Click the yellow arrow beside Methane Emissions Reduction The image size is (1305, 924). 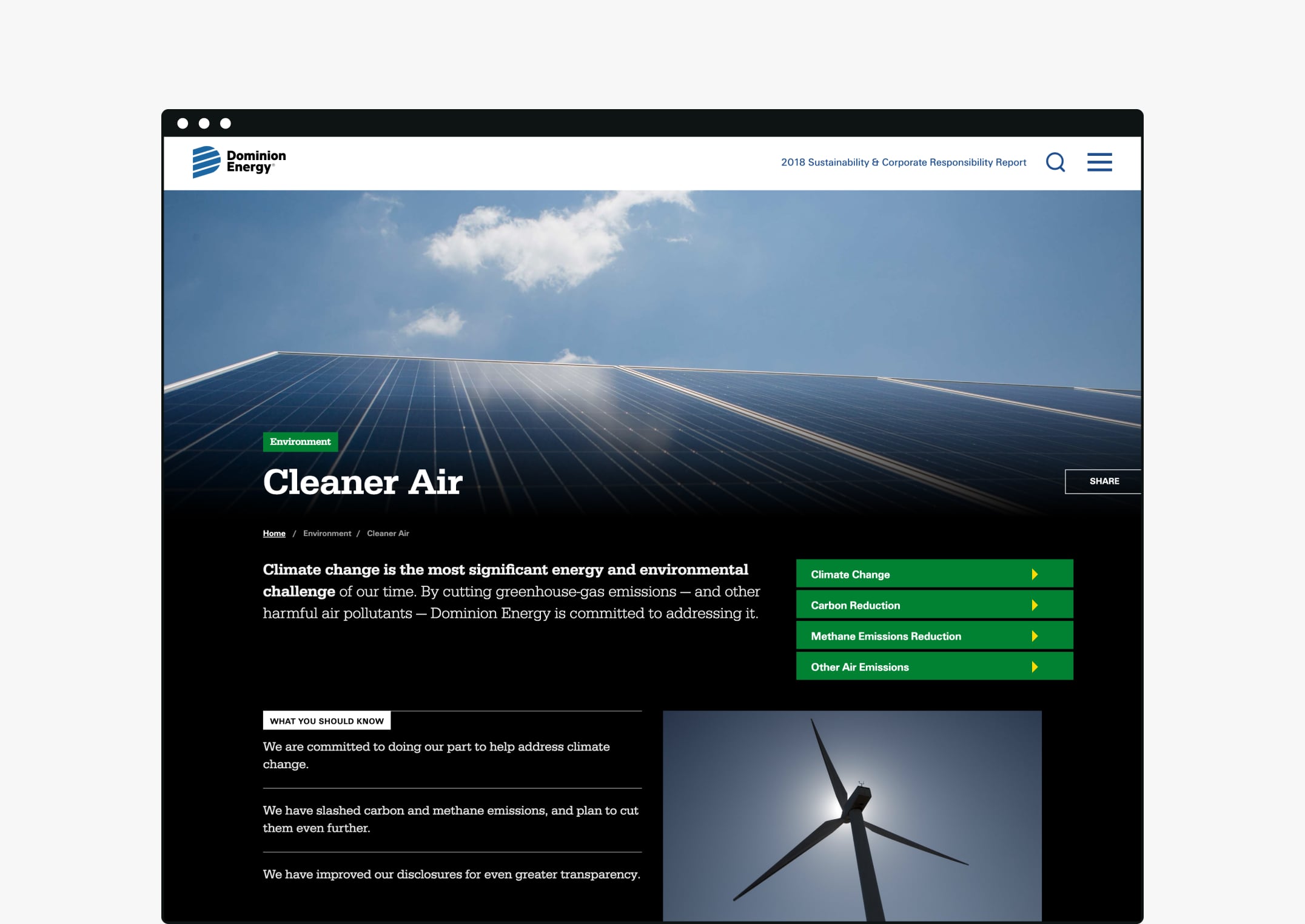pyautogui.click(x=1035, y=636)
